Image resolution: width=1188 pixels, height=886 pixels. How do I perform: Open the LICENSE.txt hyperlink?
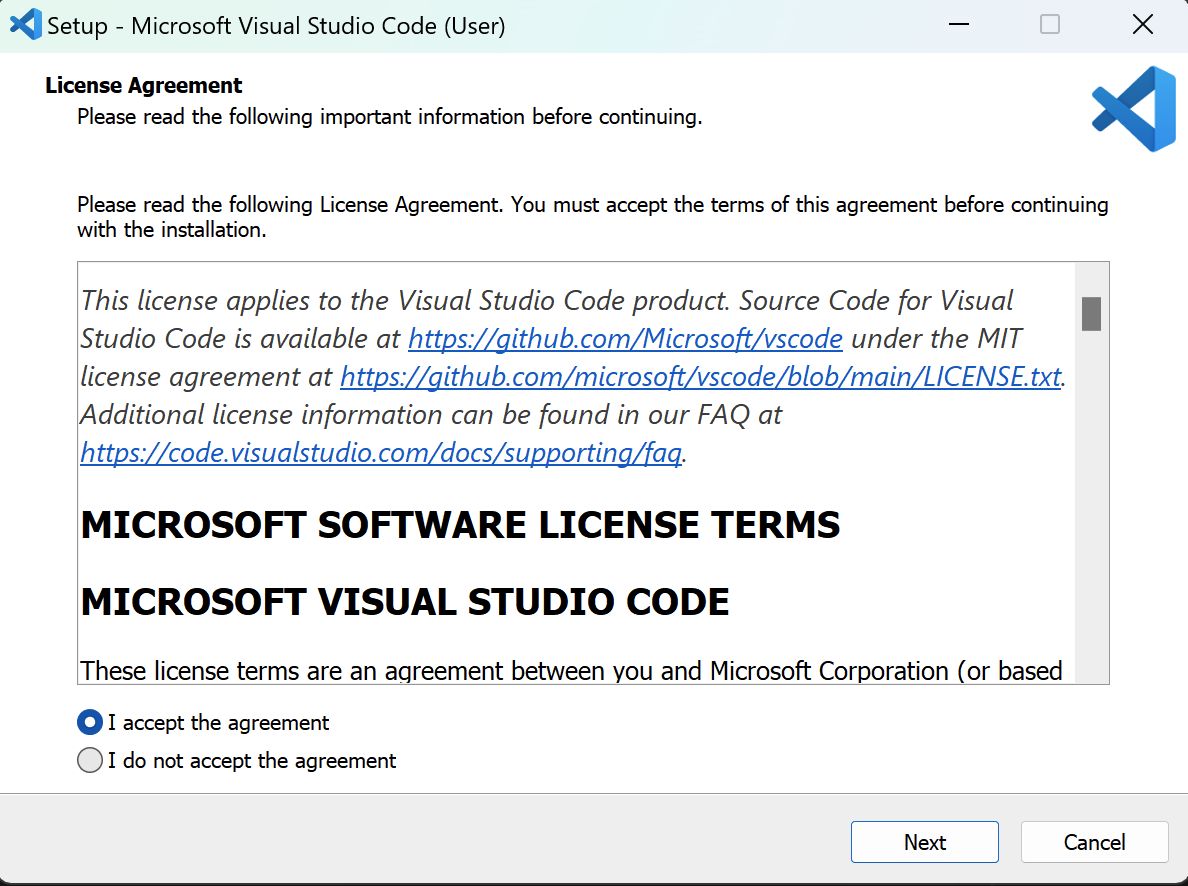pos(700,377)
